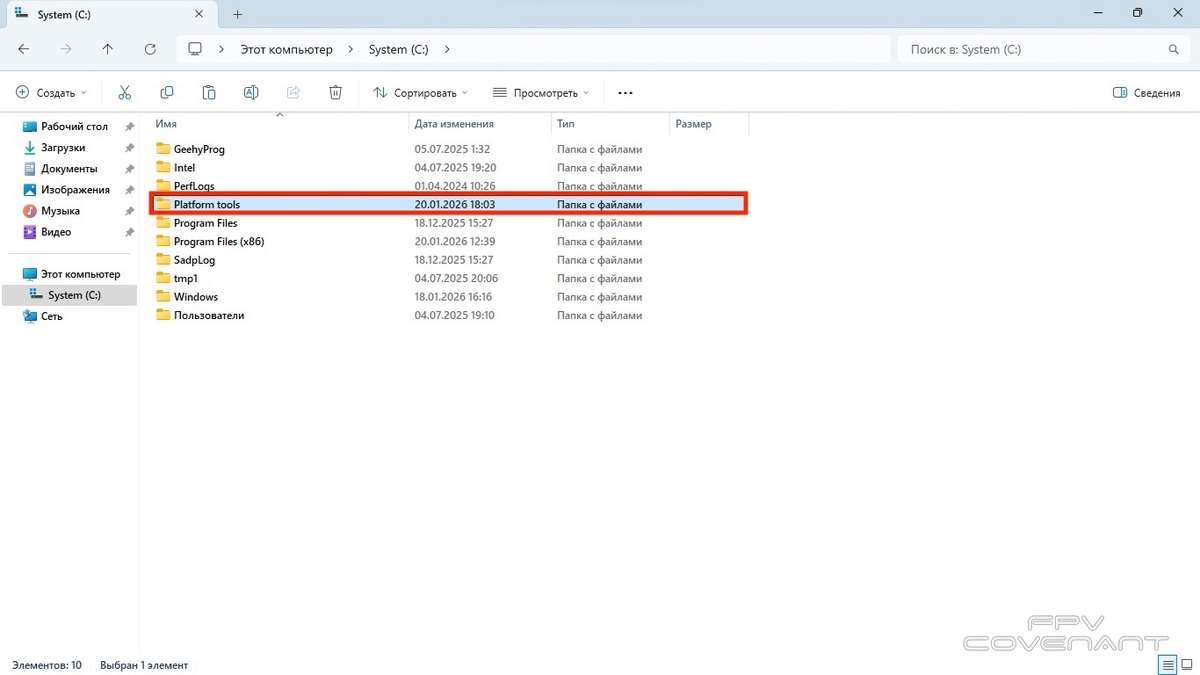Unpin Рабочий стол via its pin icon

(x=129, y=127)
